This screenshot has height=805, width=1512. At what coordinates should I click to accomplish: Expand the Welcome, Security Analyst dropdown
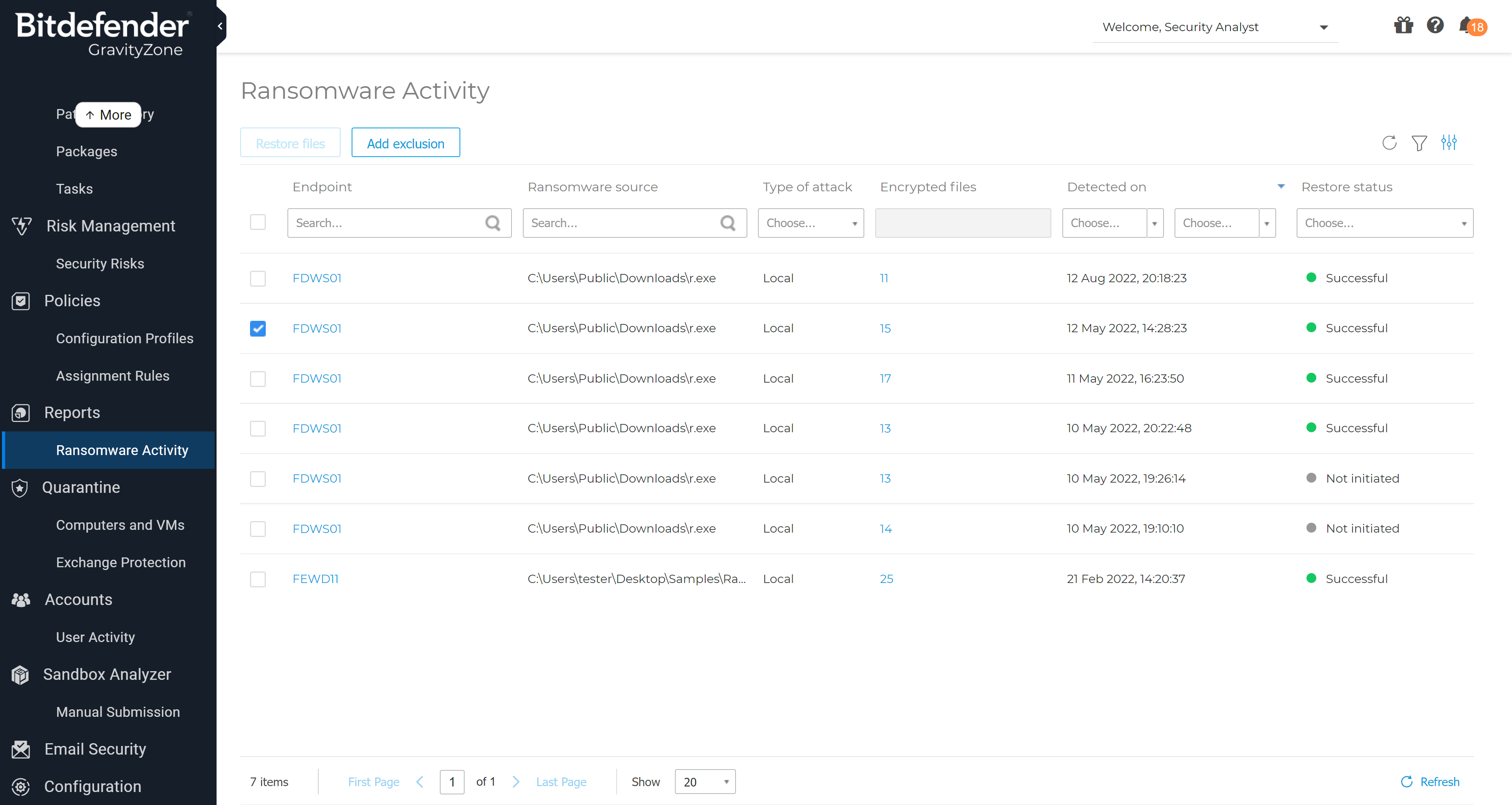pos(1323,27)
